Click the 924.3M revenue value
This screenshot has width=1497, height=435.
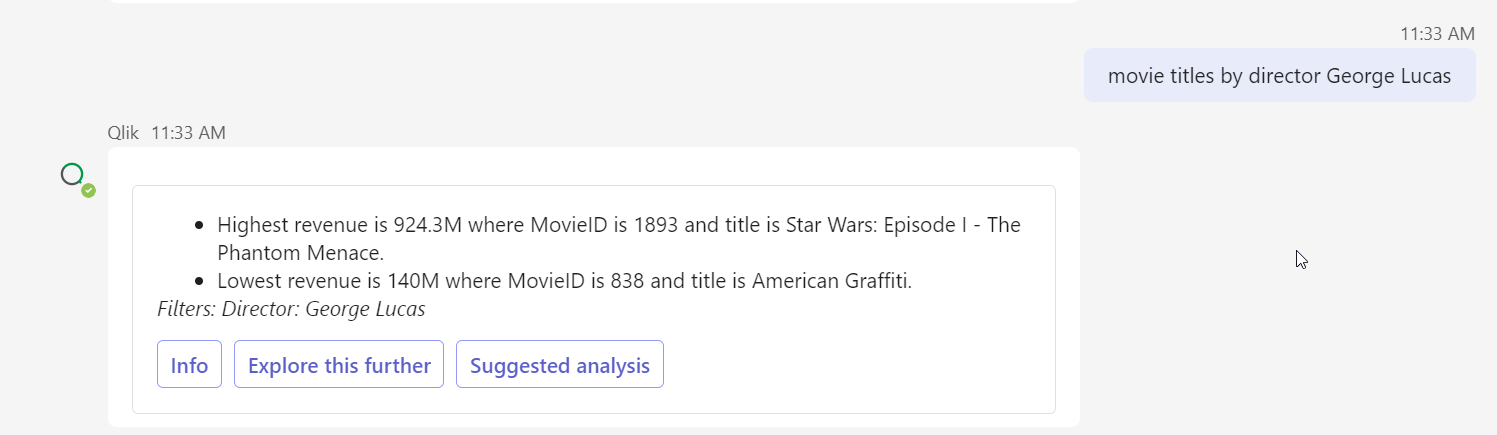(428, 224)
